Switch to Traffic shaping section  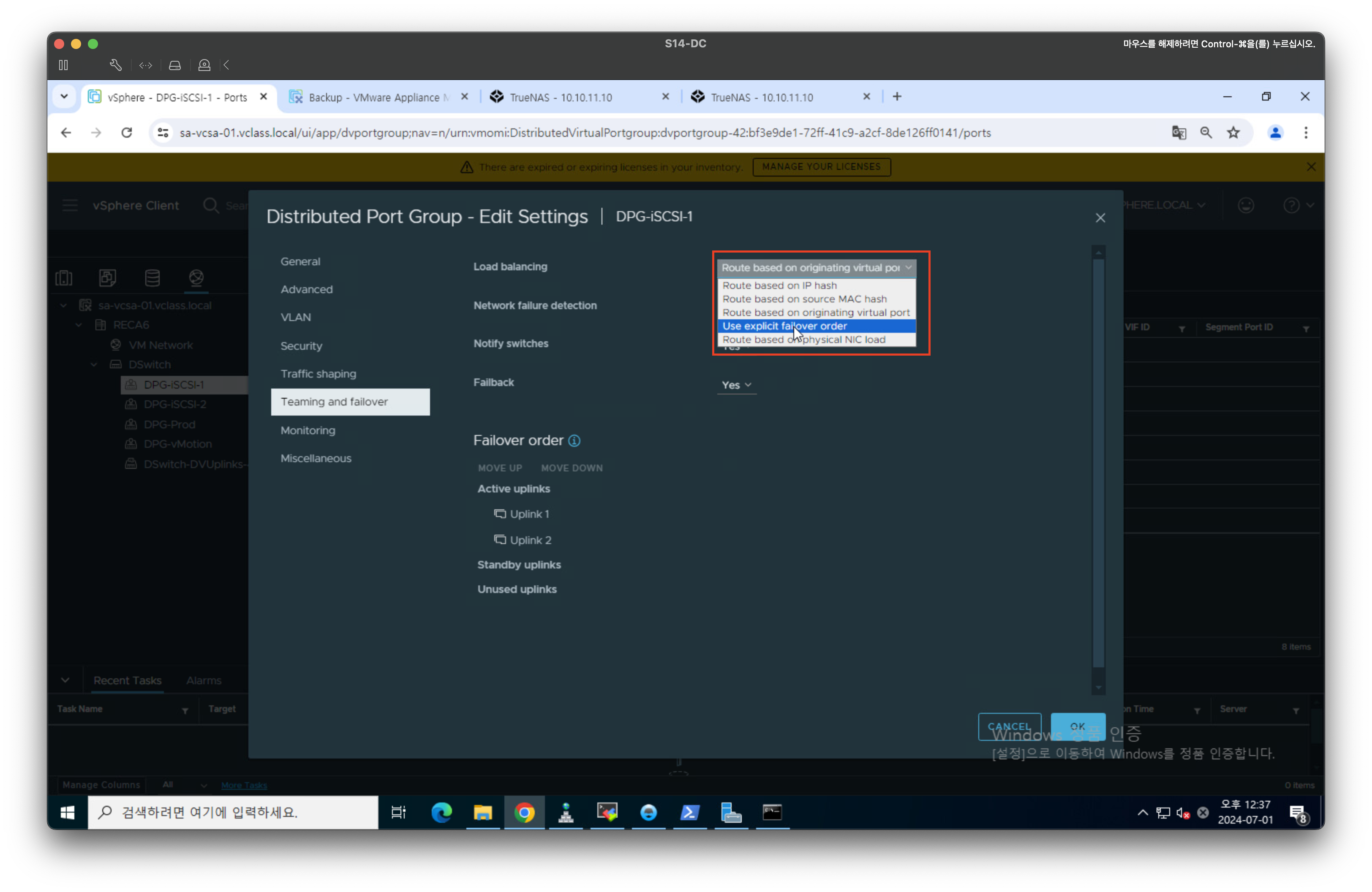(318, 374)
